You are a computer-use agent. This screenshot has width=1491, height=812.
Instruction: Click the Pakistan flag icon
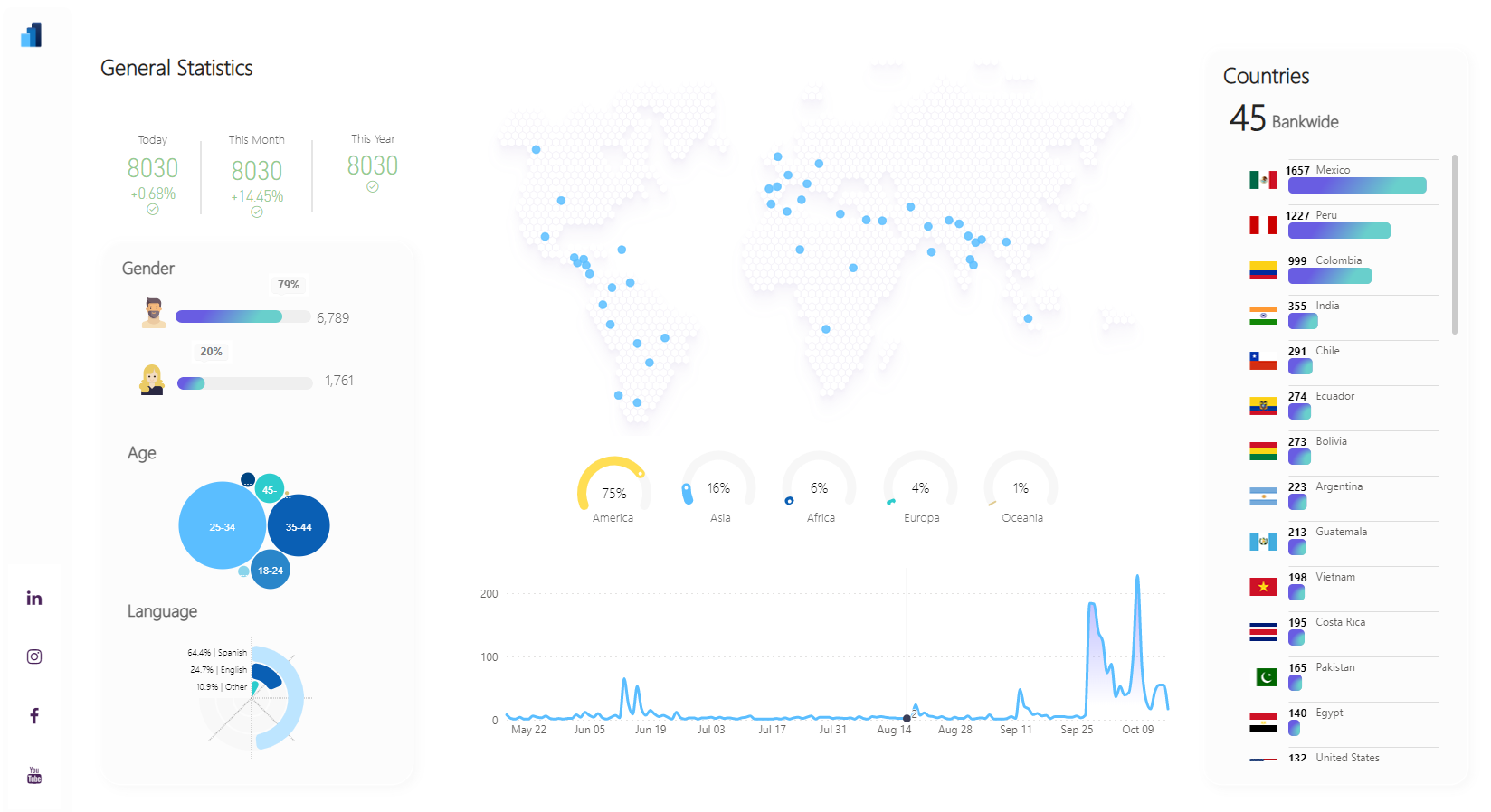click(1266, 677)
